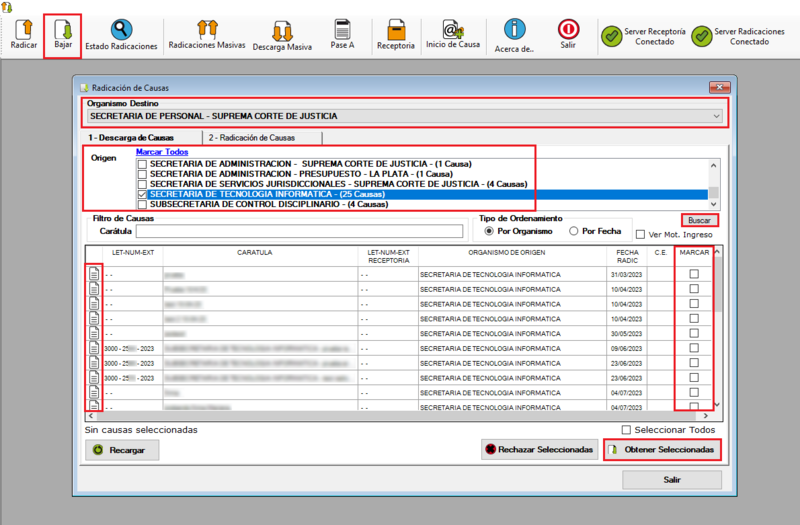The height and width of the screenshot is (525, 800).
Task: Click the Buscar button
Action: [x=699, y=220]
